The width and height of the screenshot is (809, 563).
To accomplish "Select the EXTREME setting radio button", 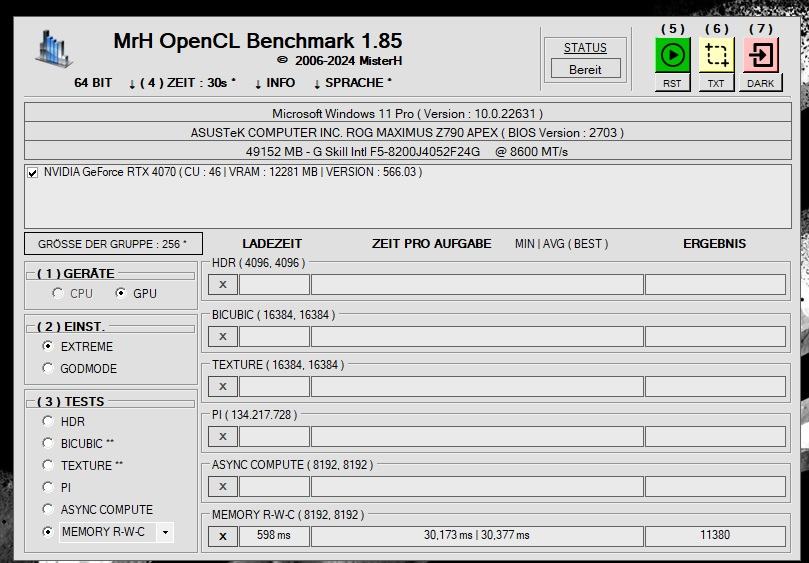I will click(x=48, y=346).
